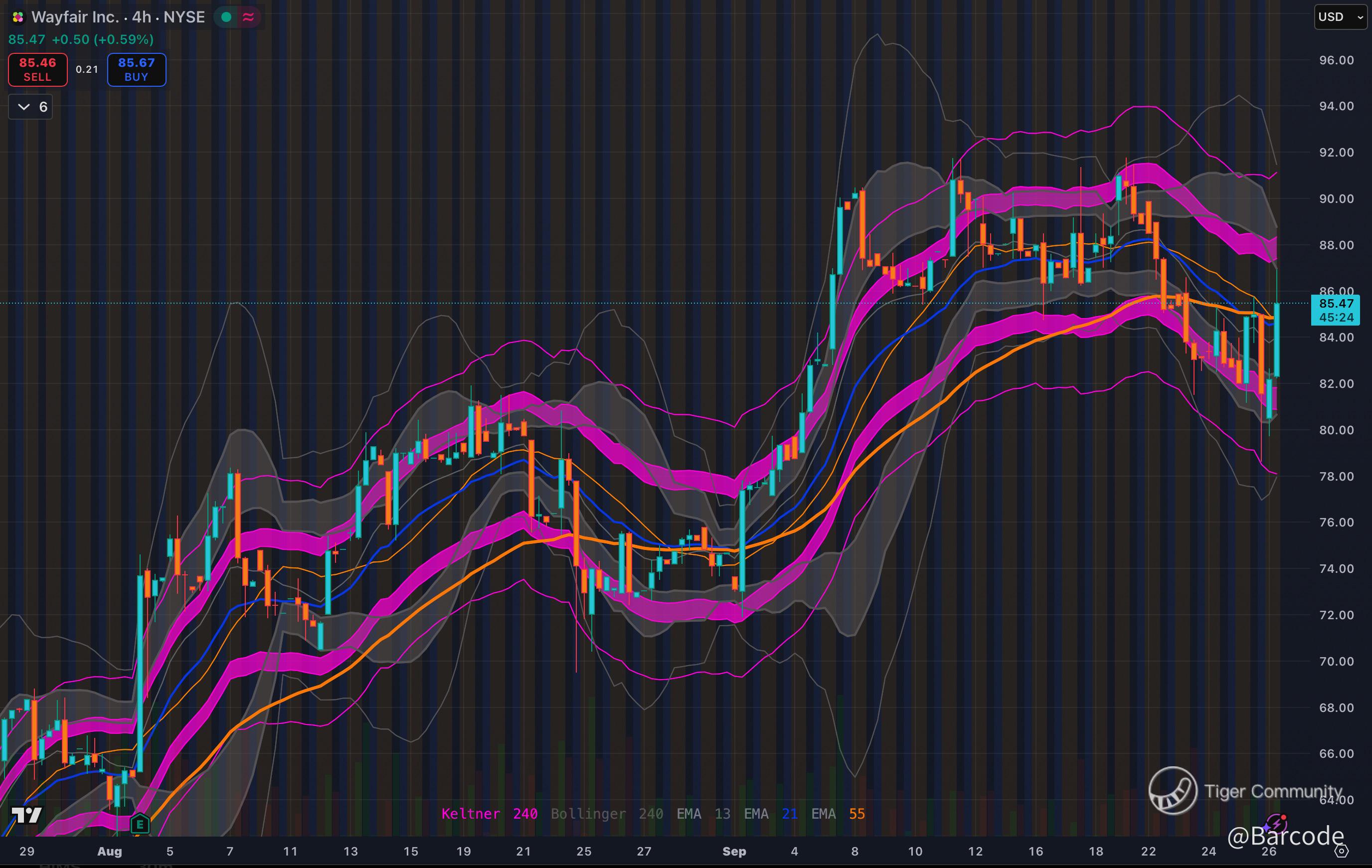Click the orange EMA 55 label
The height and width of the screenshot is (868, 1372).
coord(838,814)
